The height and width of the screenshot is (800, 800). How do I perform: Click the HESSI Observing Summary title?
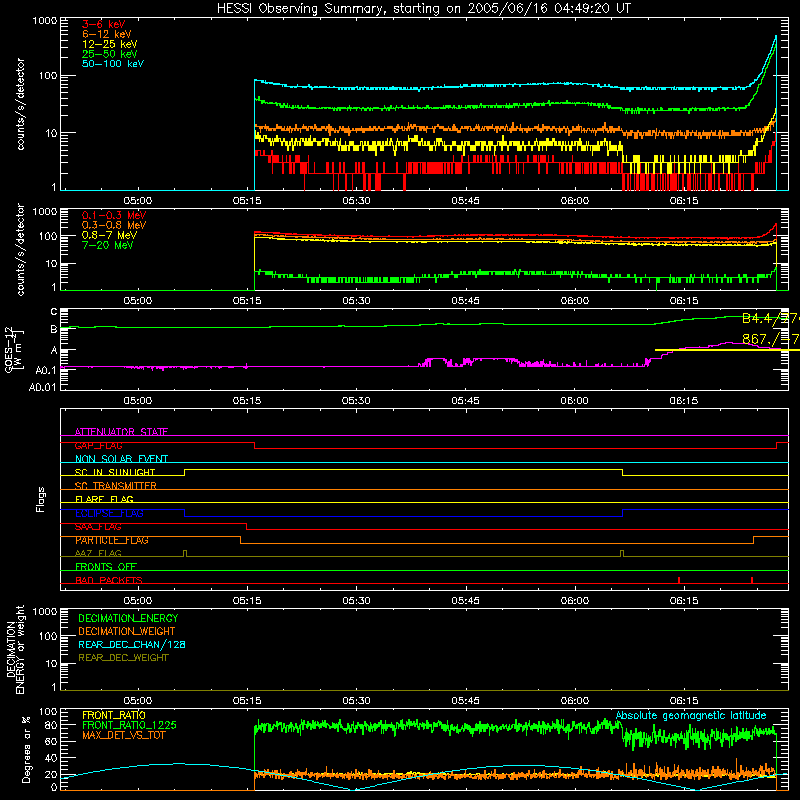tap(424, 8)
